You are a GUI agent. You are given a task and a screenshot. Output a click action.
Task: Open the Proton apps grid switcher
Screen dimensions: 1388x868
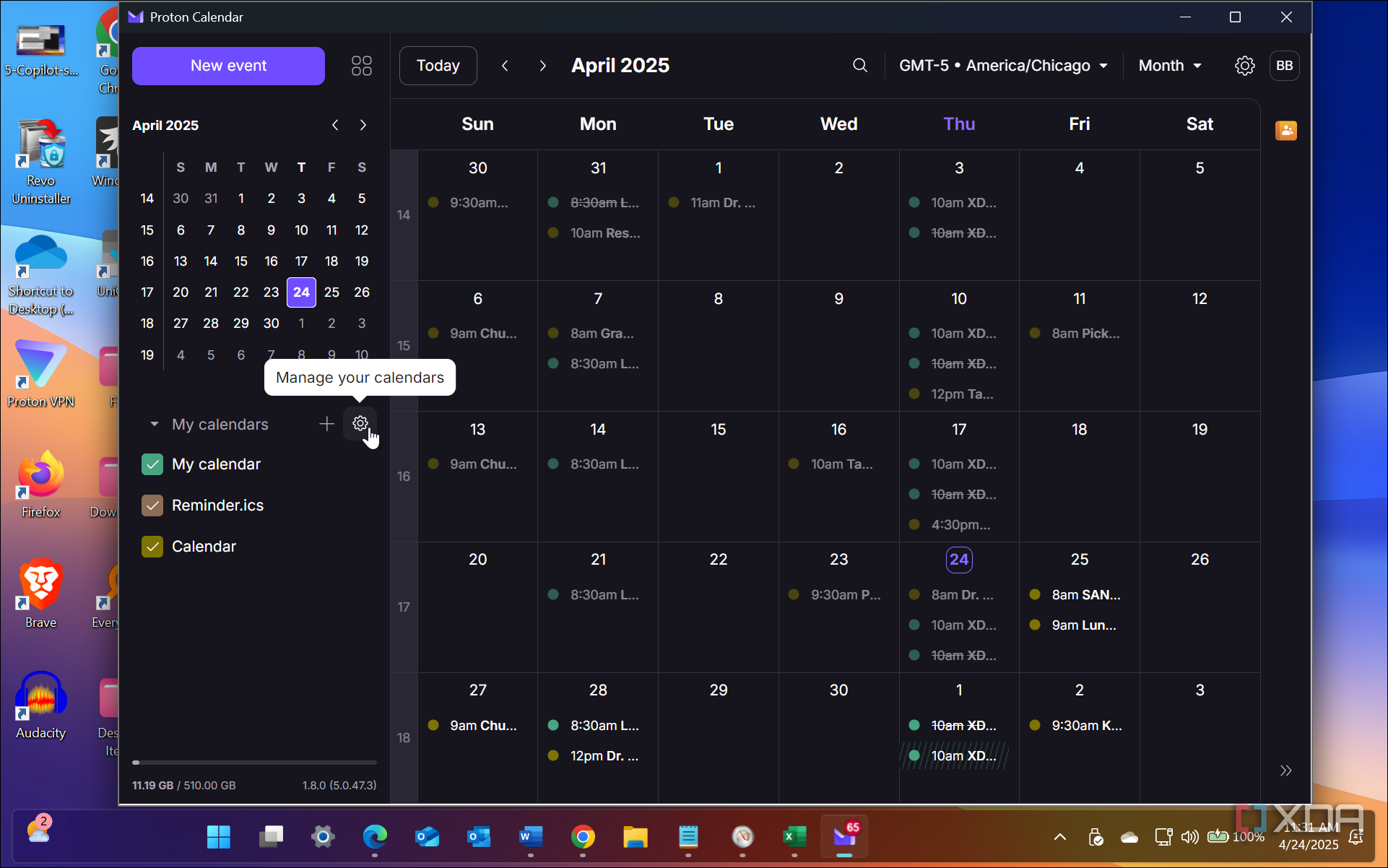coord(361,66)
